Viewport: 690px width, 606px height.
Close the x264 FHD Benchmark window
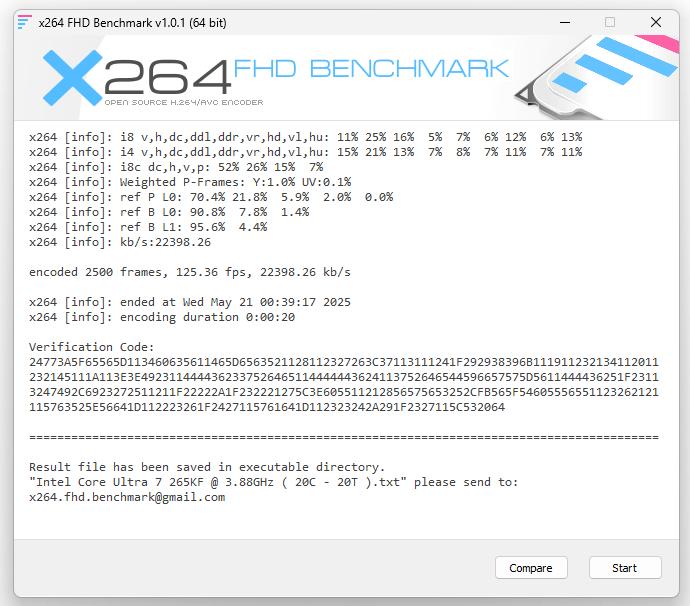656,22
